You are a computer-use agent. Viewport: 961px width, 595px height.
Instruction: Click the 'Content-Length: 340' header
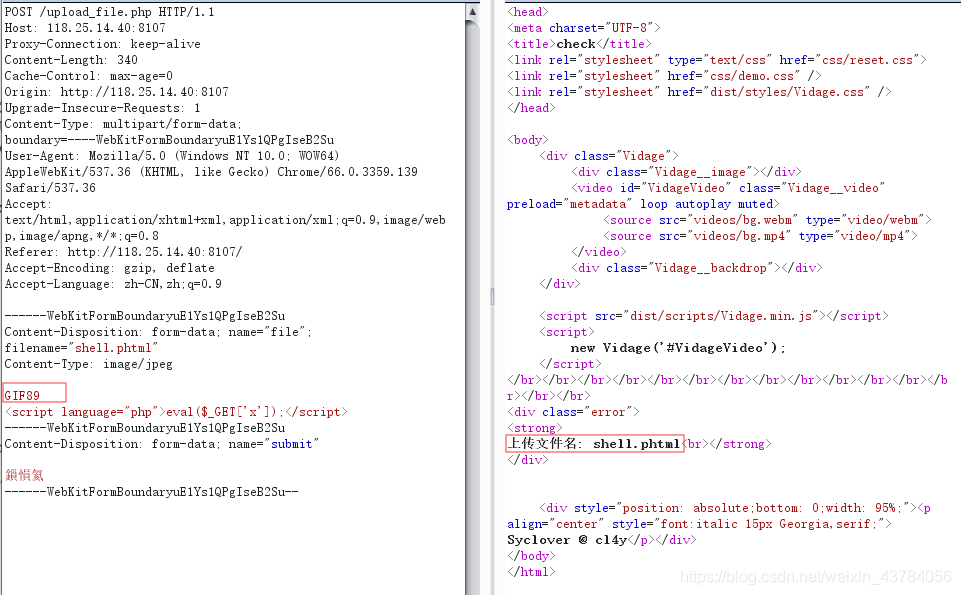[71, 59]
